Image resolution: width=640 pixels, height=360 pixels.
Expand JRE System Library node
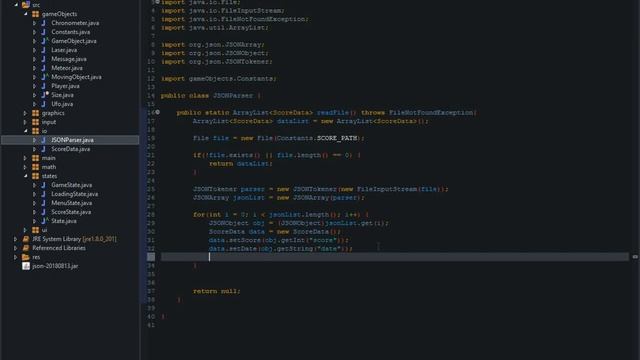(16, 239)
